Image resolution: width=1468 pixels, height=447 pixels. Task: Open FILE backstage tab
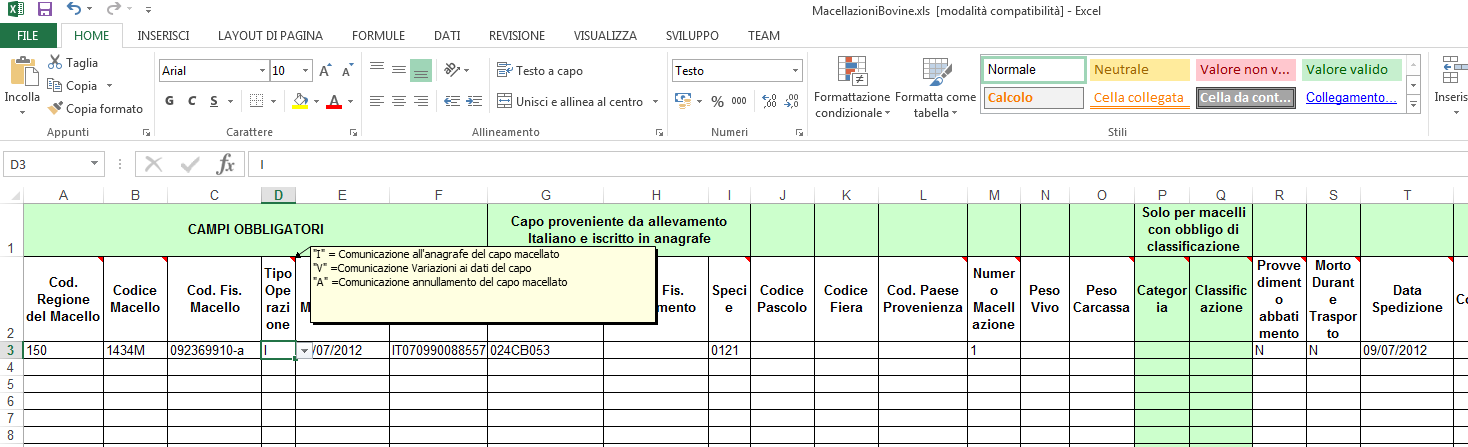[x=29, y=35]
